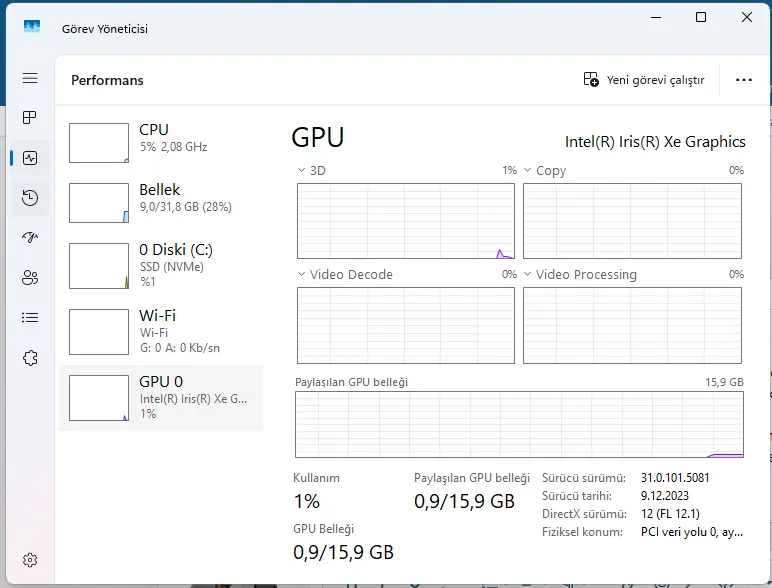772x588 pixels.
Task: Click the 15,9 GB graph maximum label
Action: 724,382
